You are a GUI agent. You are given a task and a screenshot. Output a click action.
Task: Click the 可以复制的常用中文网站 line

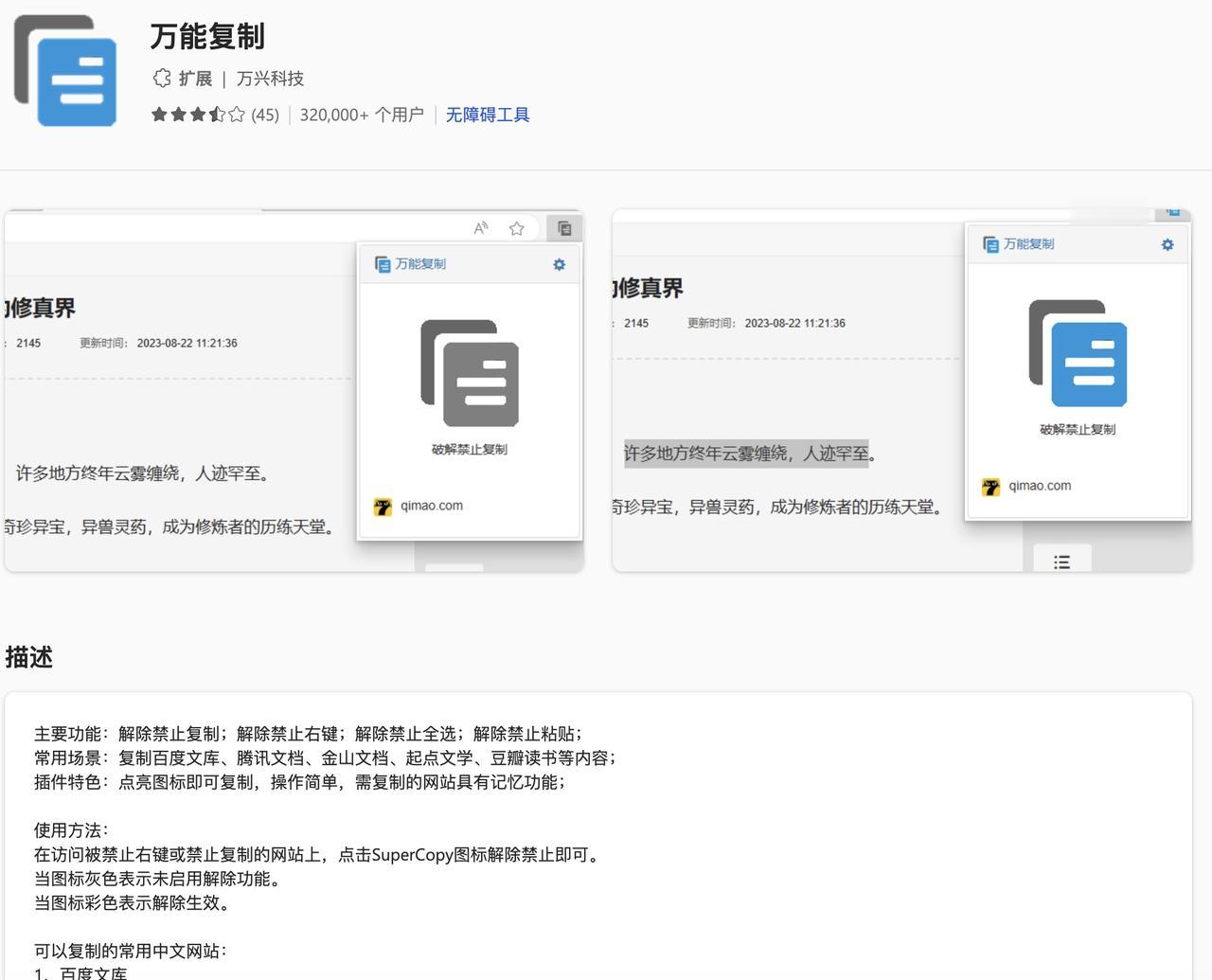pyautogui.click(x=132, y=951)
